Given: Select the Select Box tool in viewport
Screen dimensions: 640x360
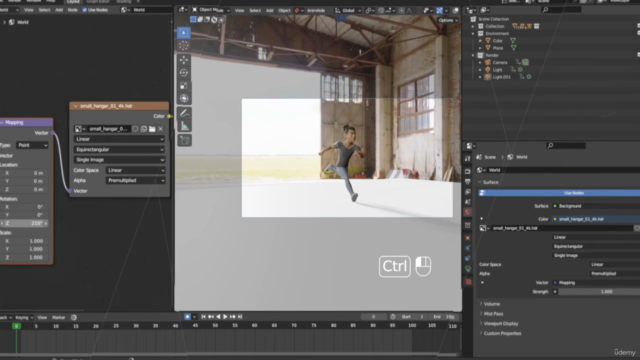Looking at the screenshot, I should (184, 33).
